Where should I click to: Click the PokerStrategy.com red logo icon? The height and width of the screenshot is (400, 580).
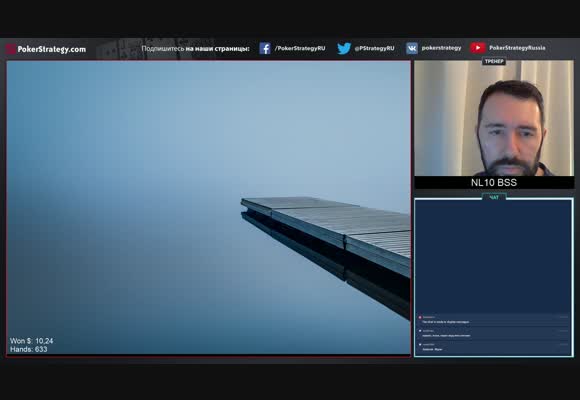pos(11,49)
